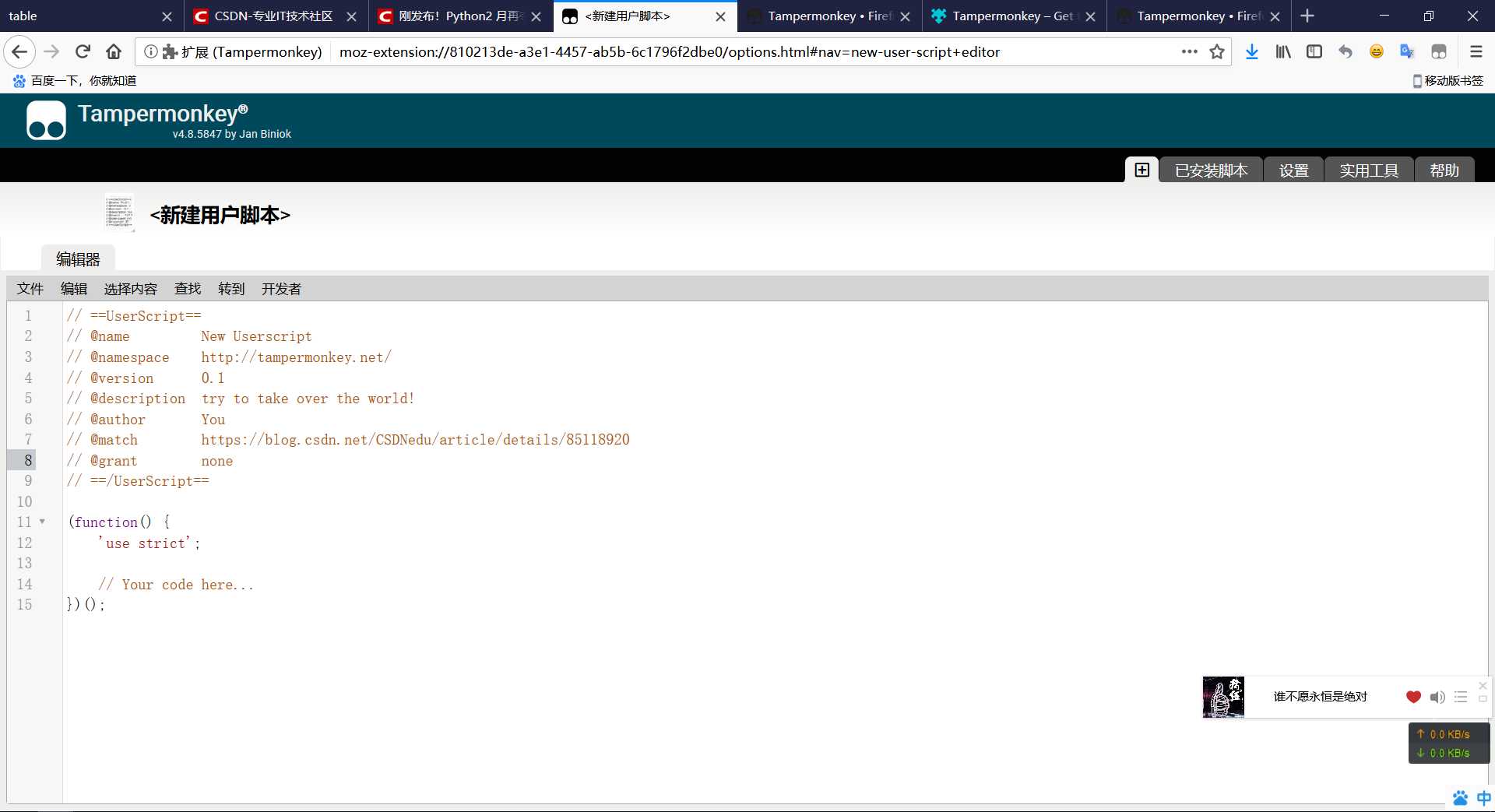
Task: Click the 'use strict' code line
Action: pyautogui.click(x=149, y=543)
